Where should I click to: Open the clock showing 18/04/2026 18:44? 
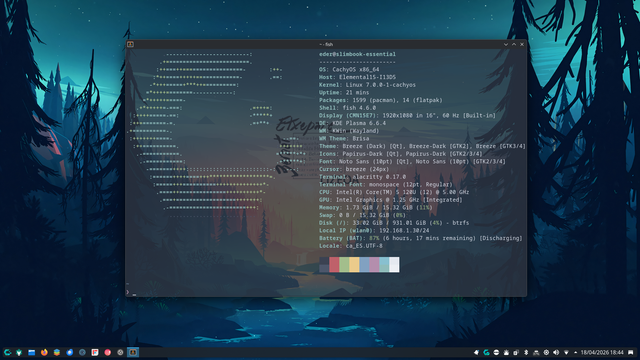click(602, 352)
